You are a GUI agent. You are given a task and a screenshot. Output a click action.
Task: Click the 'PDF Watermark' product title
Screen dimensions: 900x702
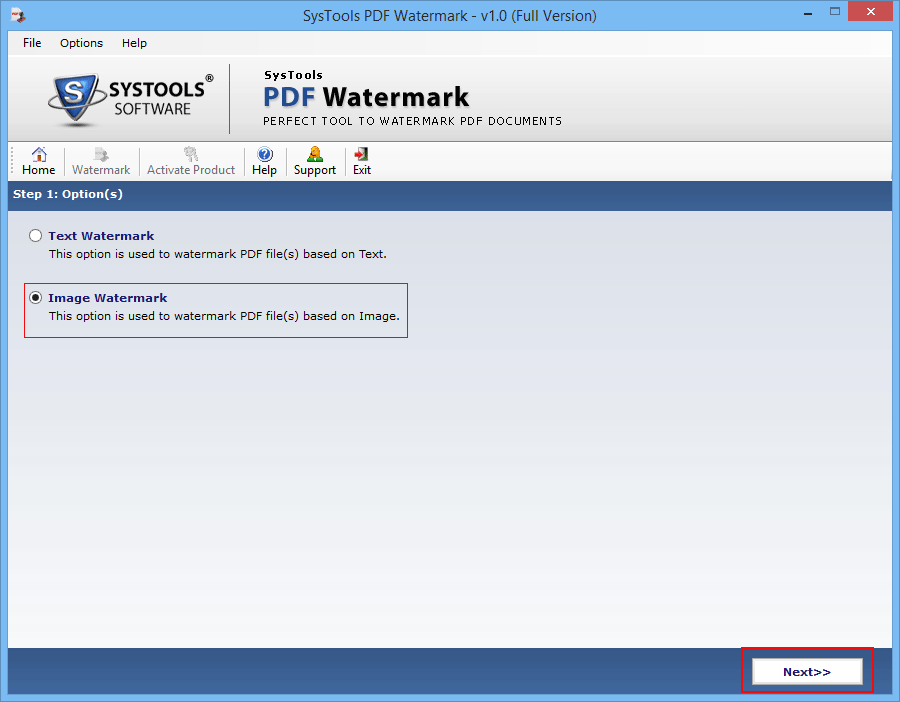(x=366, y=97)
